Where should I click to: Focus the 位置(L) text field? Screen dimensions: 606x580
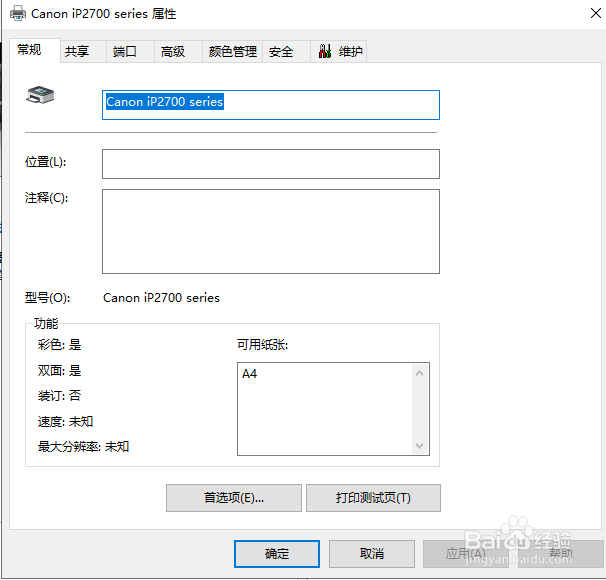[271, 164]
